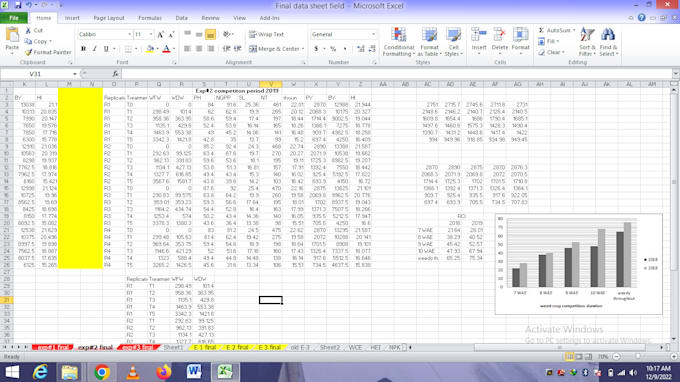The image size is (680, 382).
Task: Expand the Fill dropdown in Editing
Action: pos(558,41)
